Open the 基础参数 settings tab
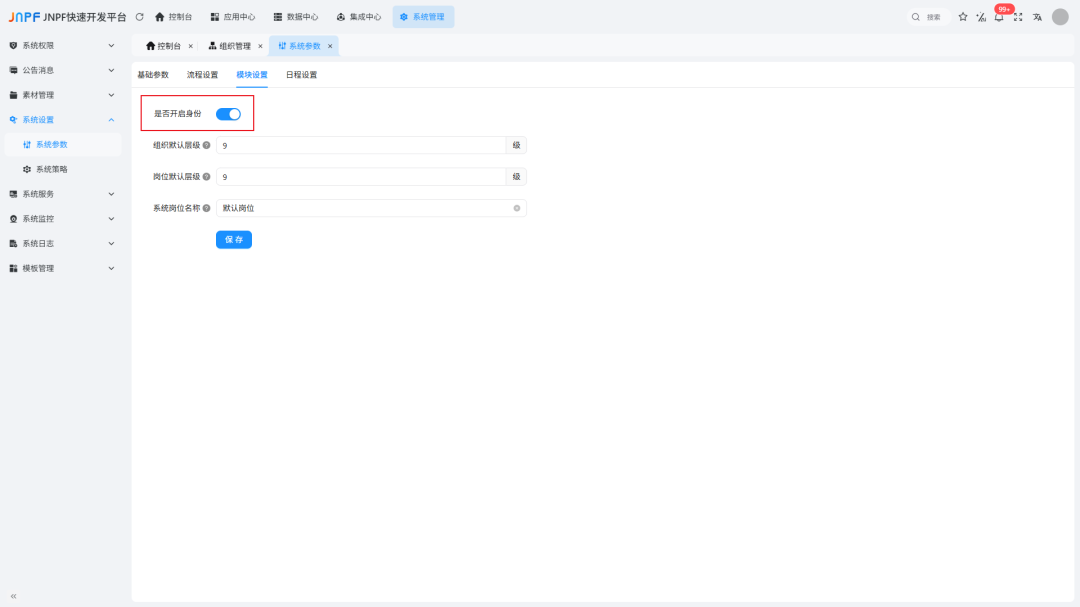 153,74
